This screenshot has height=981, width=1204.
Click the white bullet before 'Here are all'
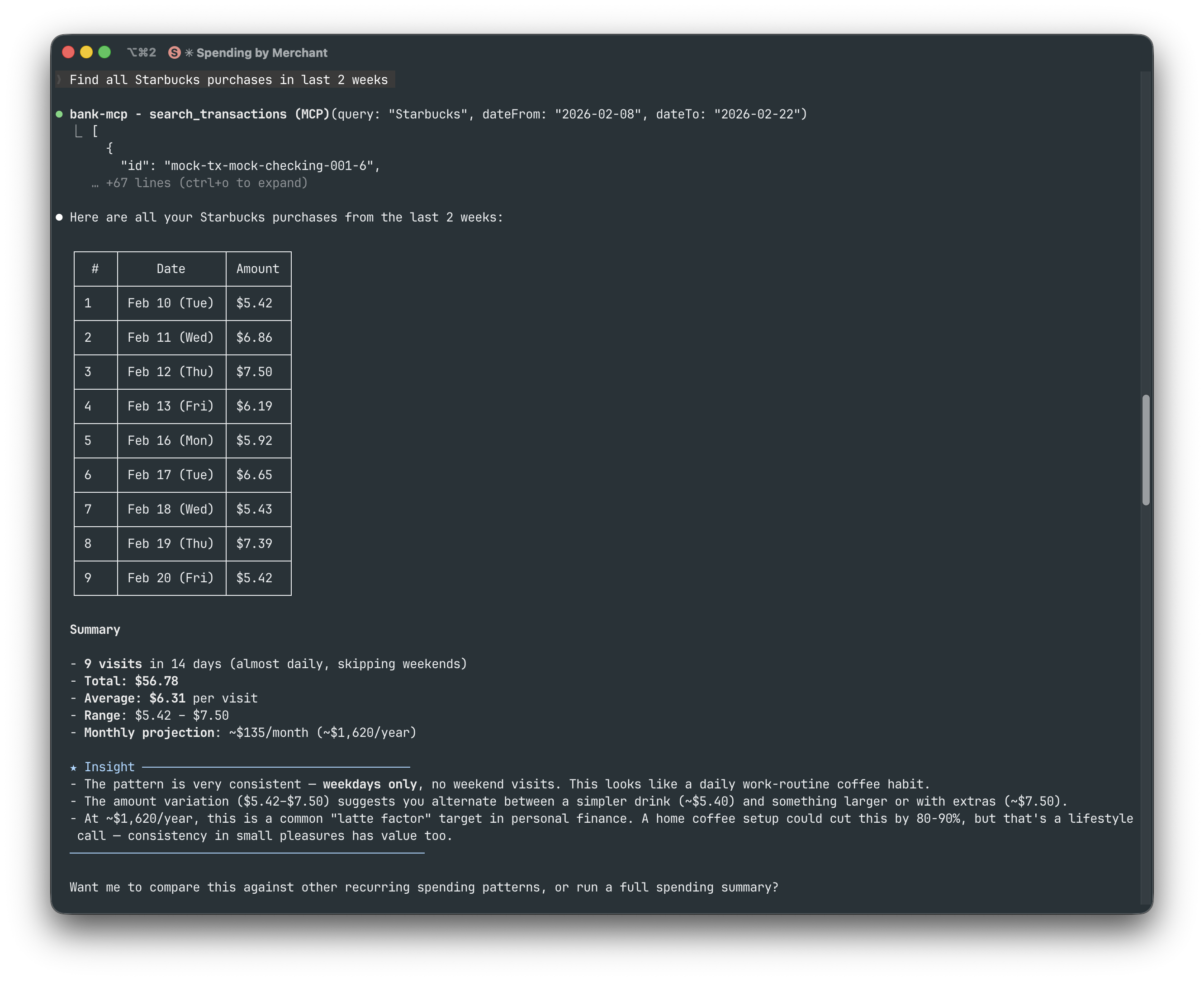click(x=59, y=217)
